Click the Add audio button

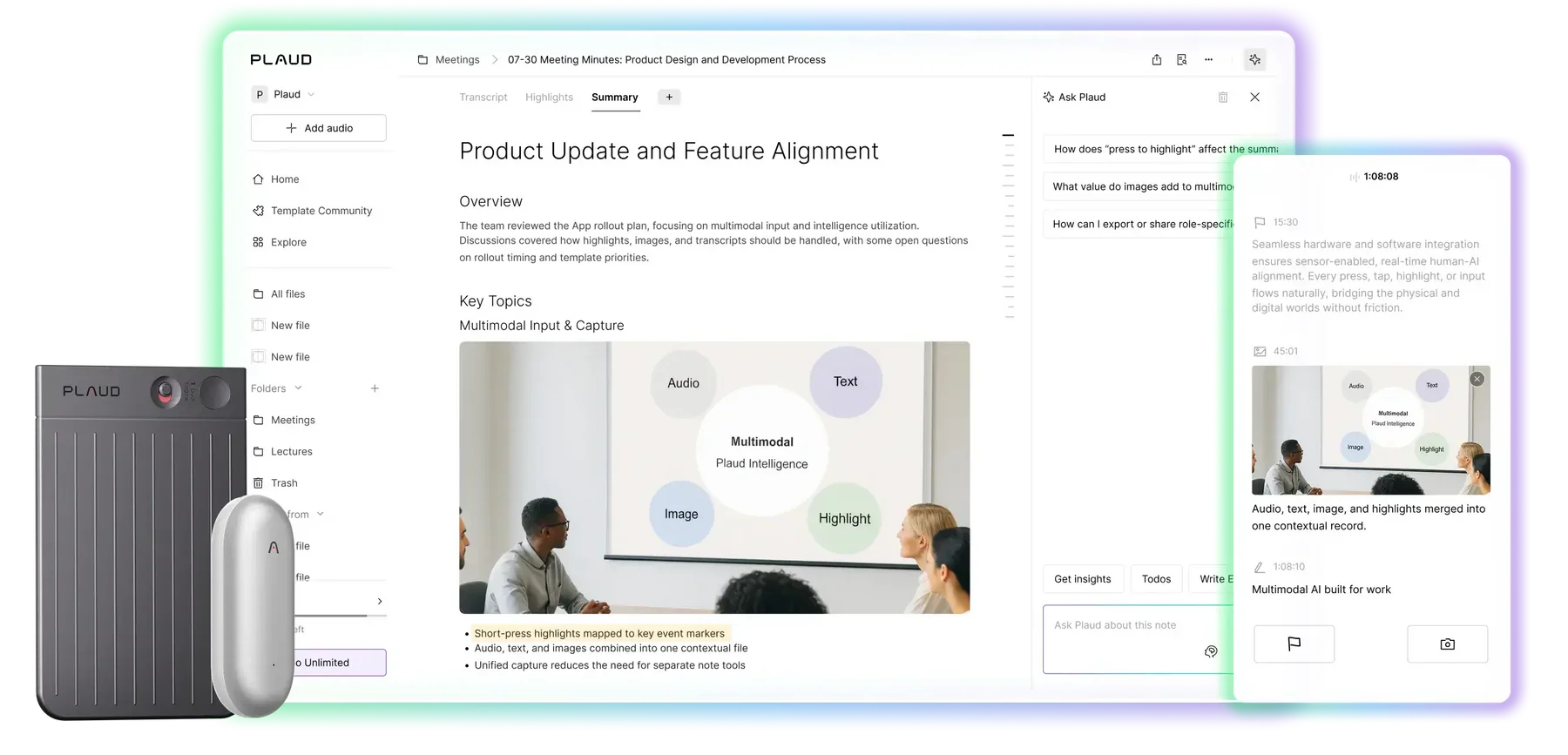(319, 128)
